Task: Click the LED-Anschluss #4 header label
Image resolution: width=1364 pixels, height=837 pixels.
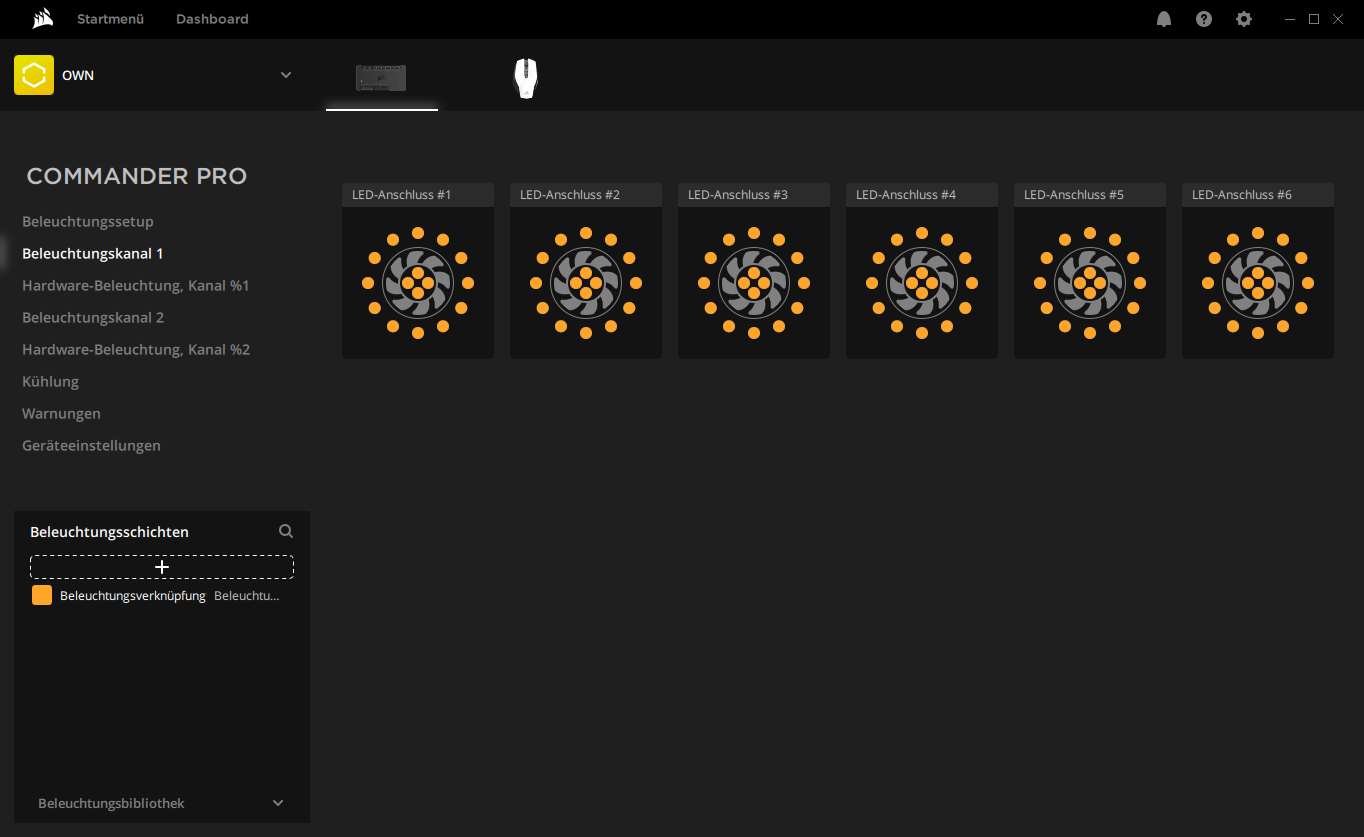Action: point(906,195)
